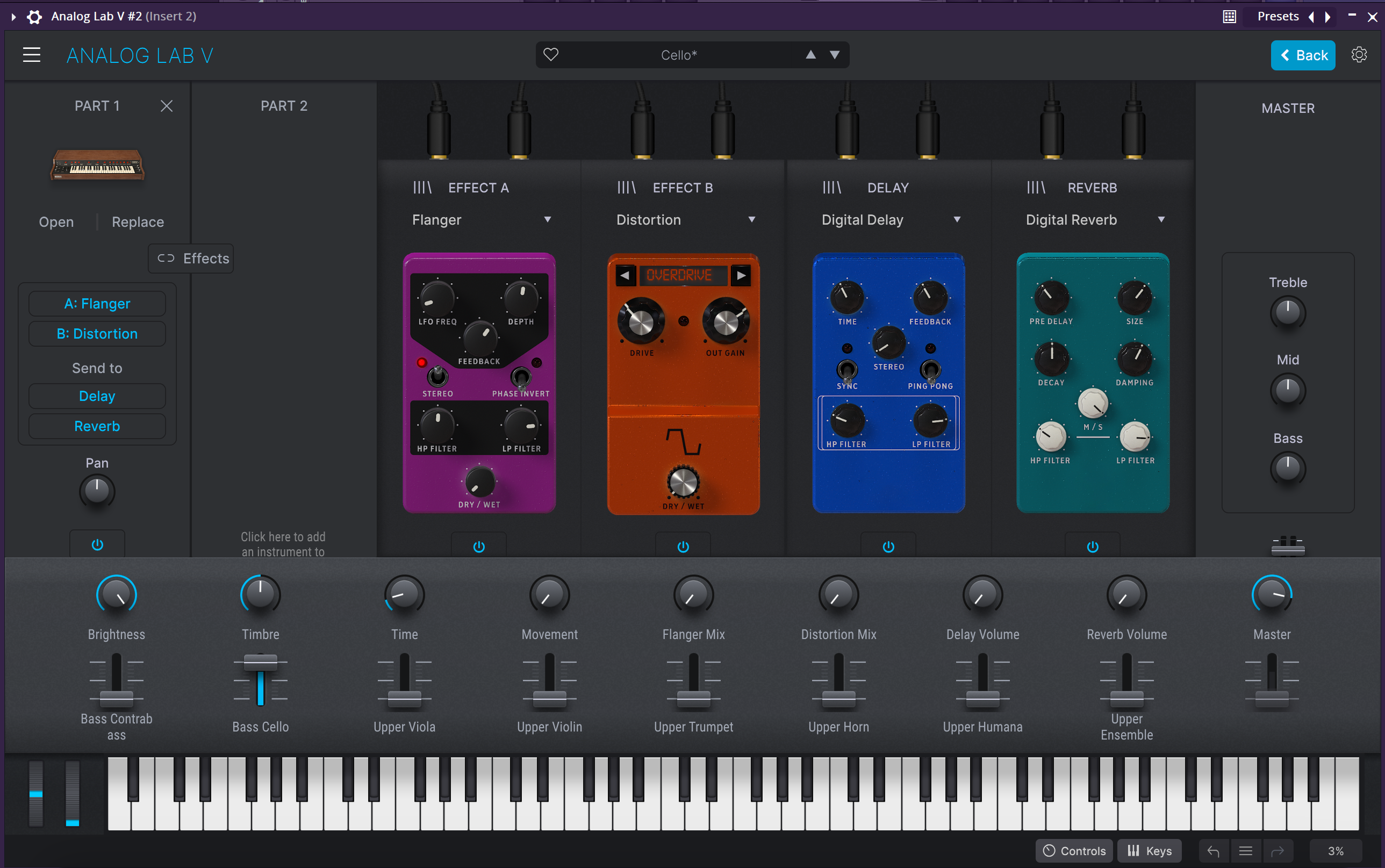1385x868 pixels.
Task: Flip the Flanger Phase Invert switch
Action: coord(521,377)
